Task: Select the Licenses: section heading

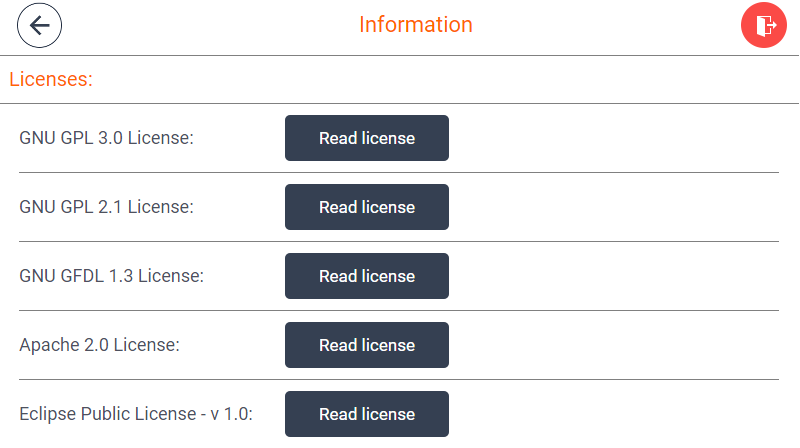Action: tap(51, 79)
